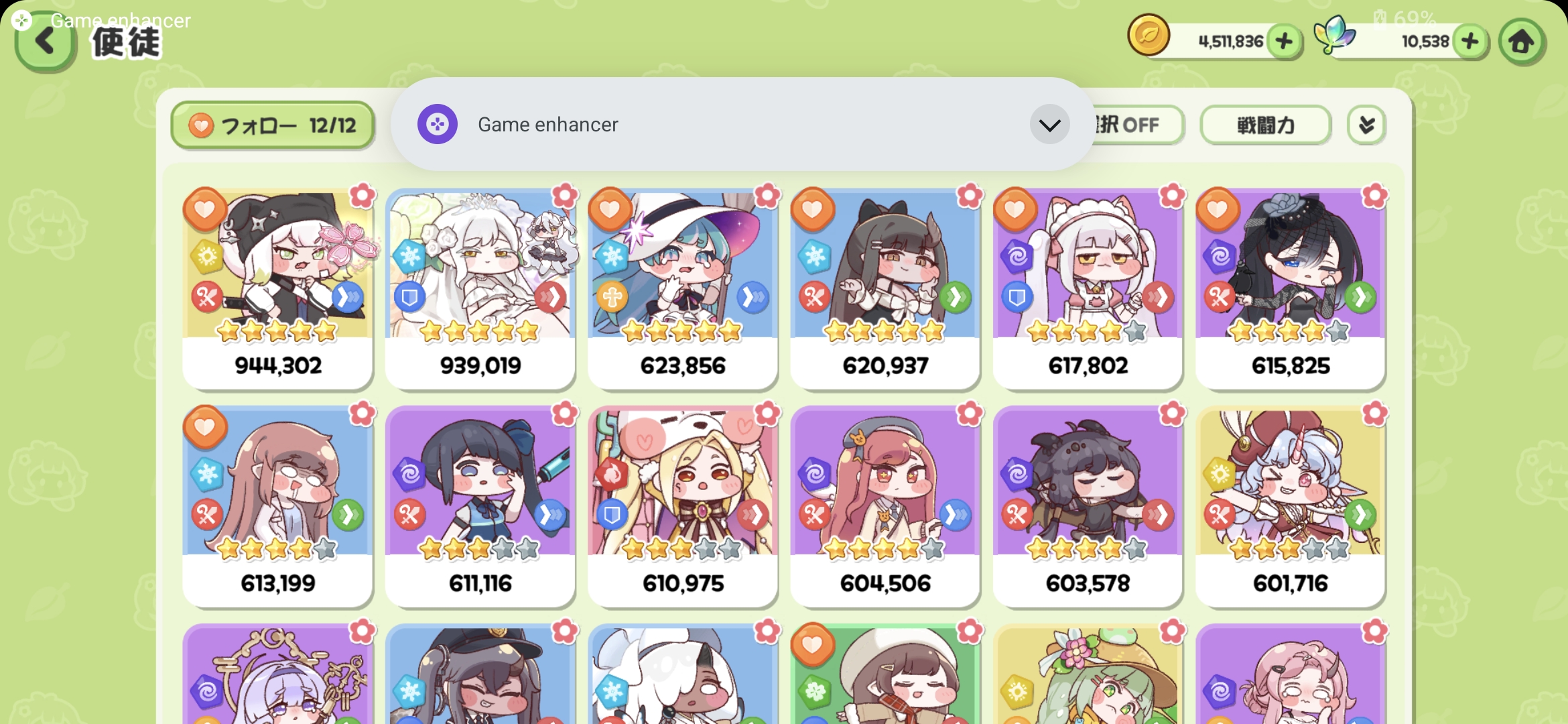Image resolution: width=1568 pixels, height=724 pixels.
Task: Open character card with power 939,019
Action: pyautogui.click(x=480, y=289)
